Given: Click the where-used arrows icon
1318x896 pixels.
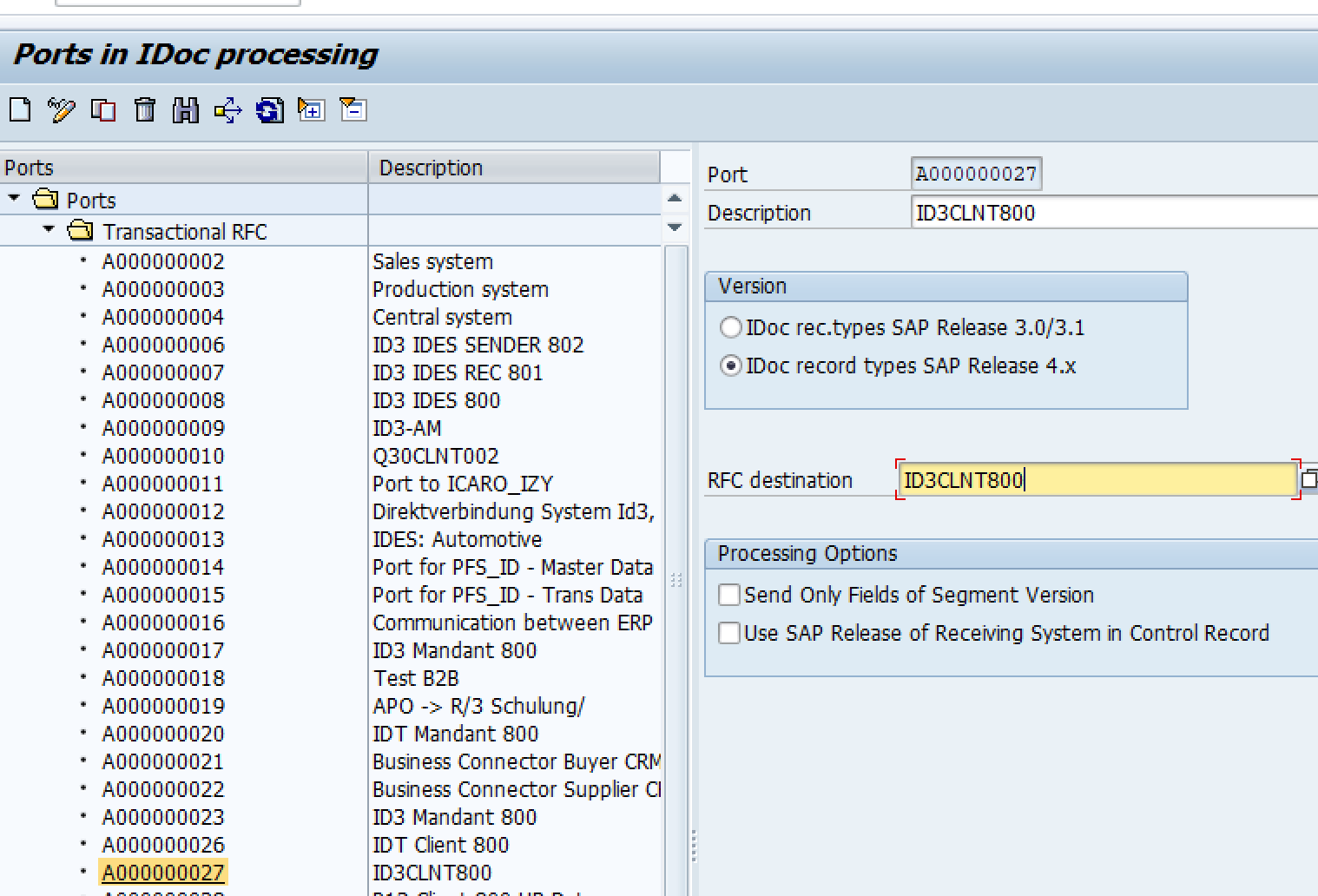Looking at the screenshot, I should pyautogui.click(x=228, y=110).
